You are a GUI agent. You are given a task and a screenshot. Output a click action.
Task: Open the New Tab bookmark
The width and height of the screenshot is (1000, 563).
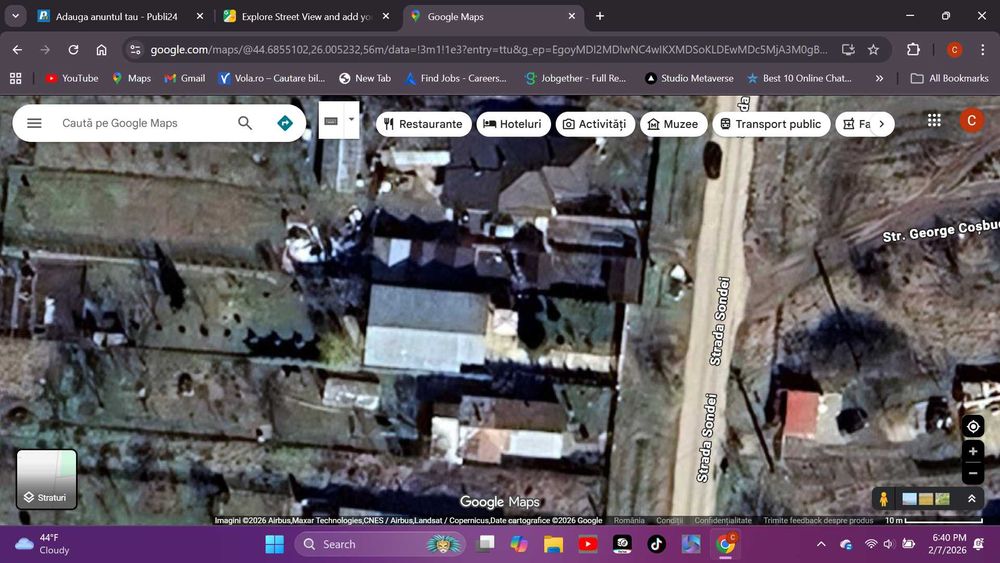coord(365,78)
